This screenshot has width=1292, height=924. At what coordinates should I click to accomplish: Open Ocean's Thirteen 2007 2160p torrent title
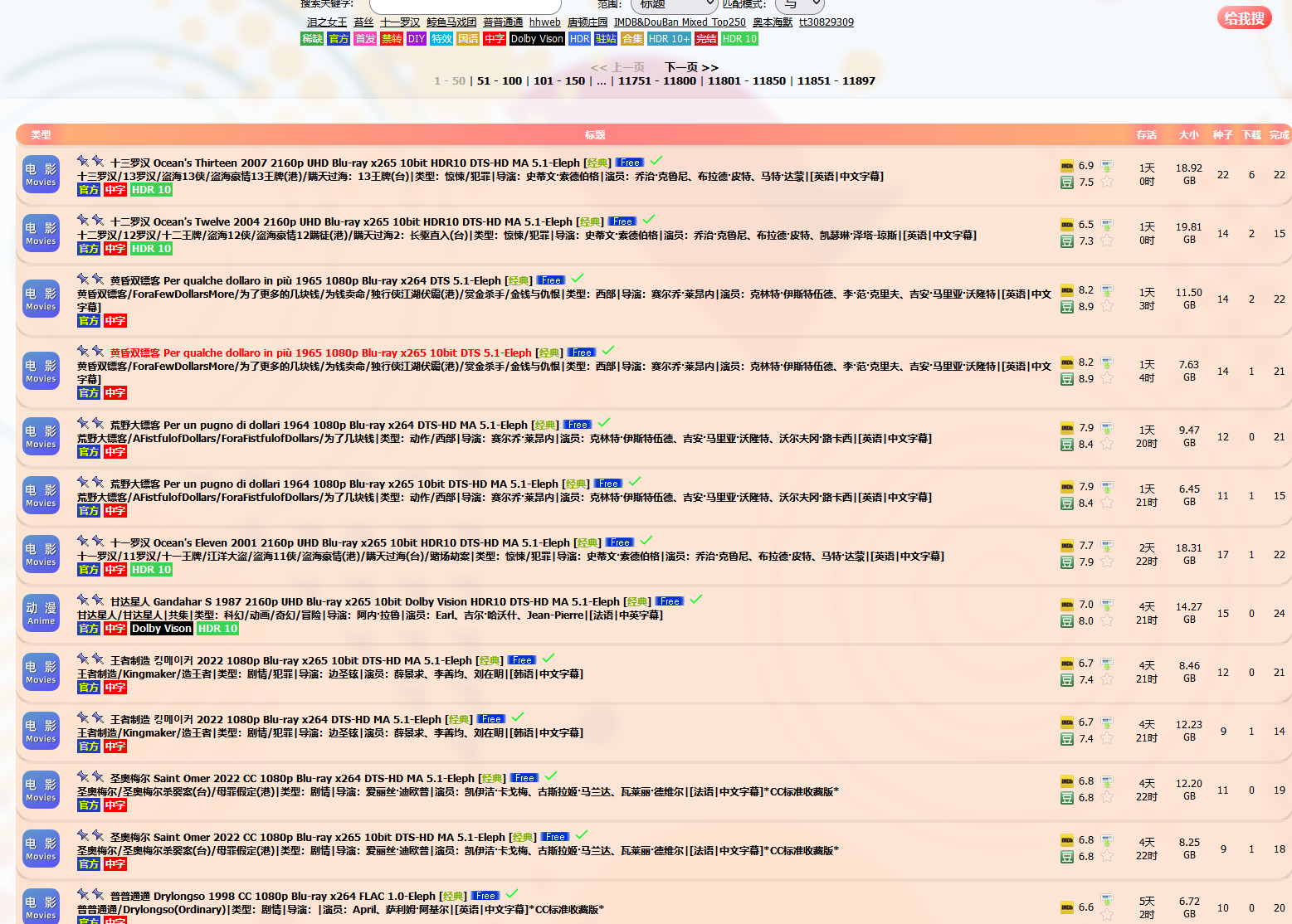pos(345,163)
